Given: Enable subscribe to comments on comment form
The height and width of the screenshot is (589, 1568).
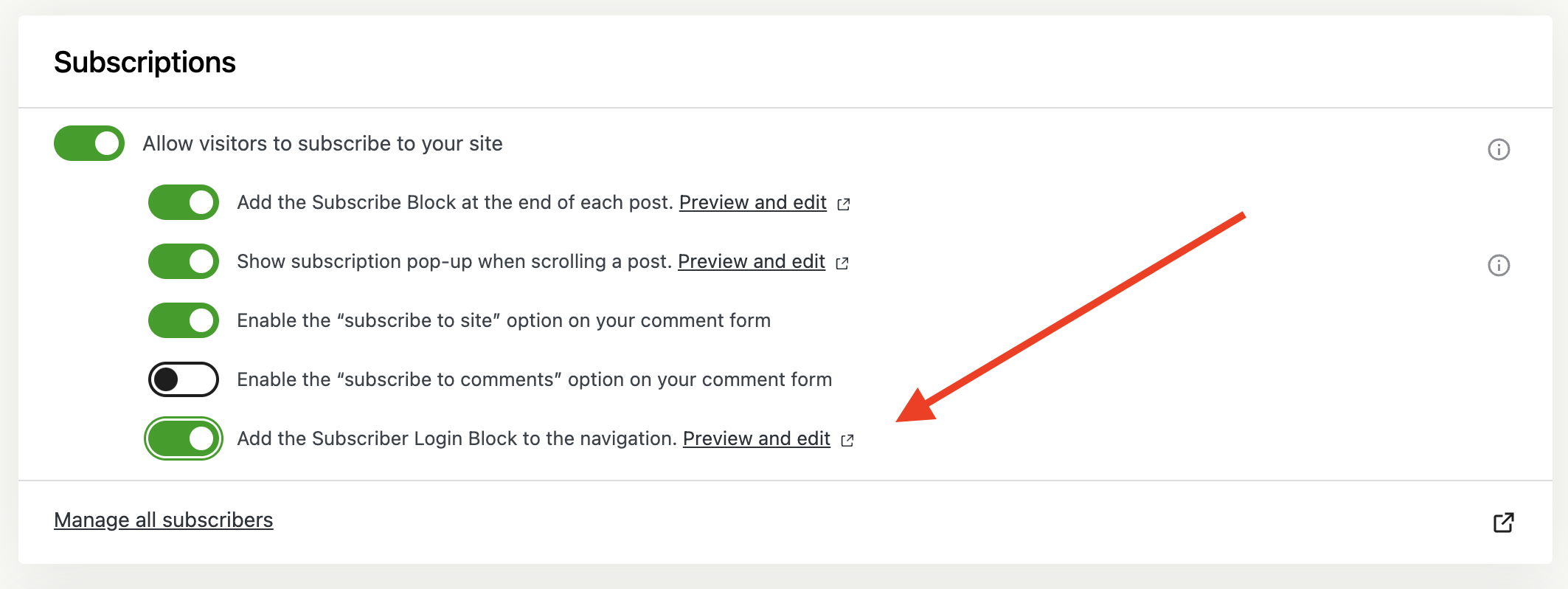Looking at the screenshot, I should pos(184,379).
